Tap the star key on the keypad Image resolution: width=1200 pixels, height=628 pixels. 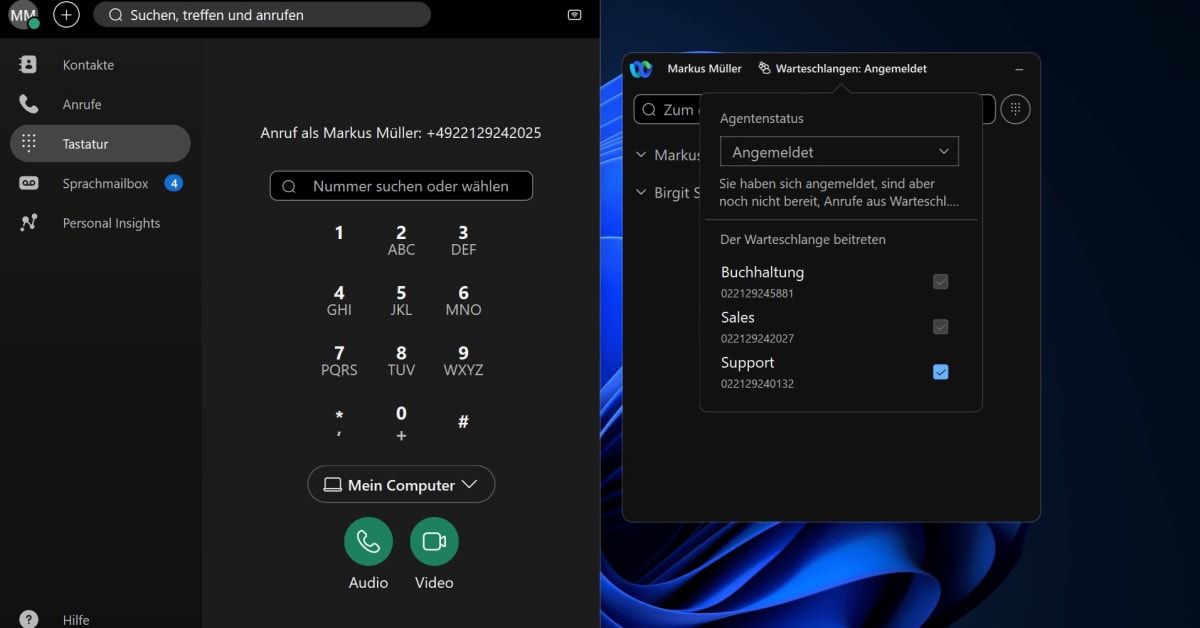[339, 422]
